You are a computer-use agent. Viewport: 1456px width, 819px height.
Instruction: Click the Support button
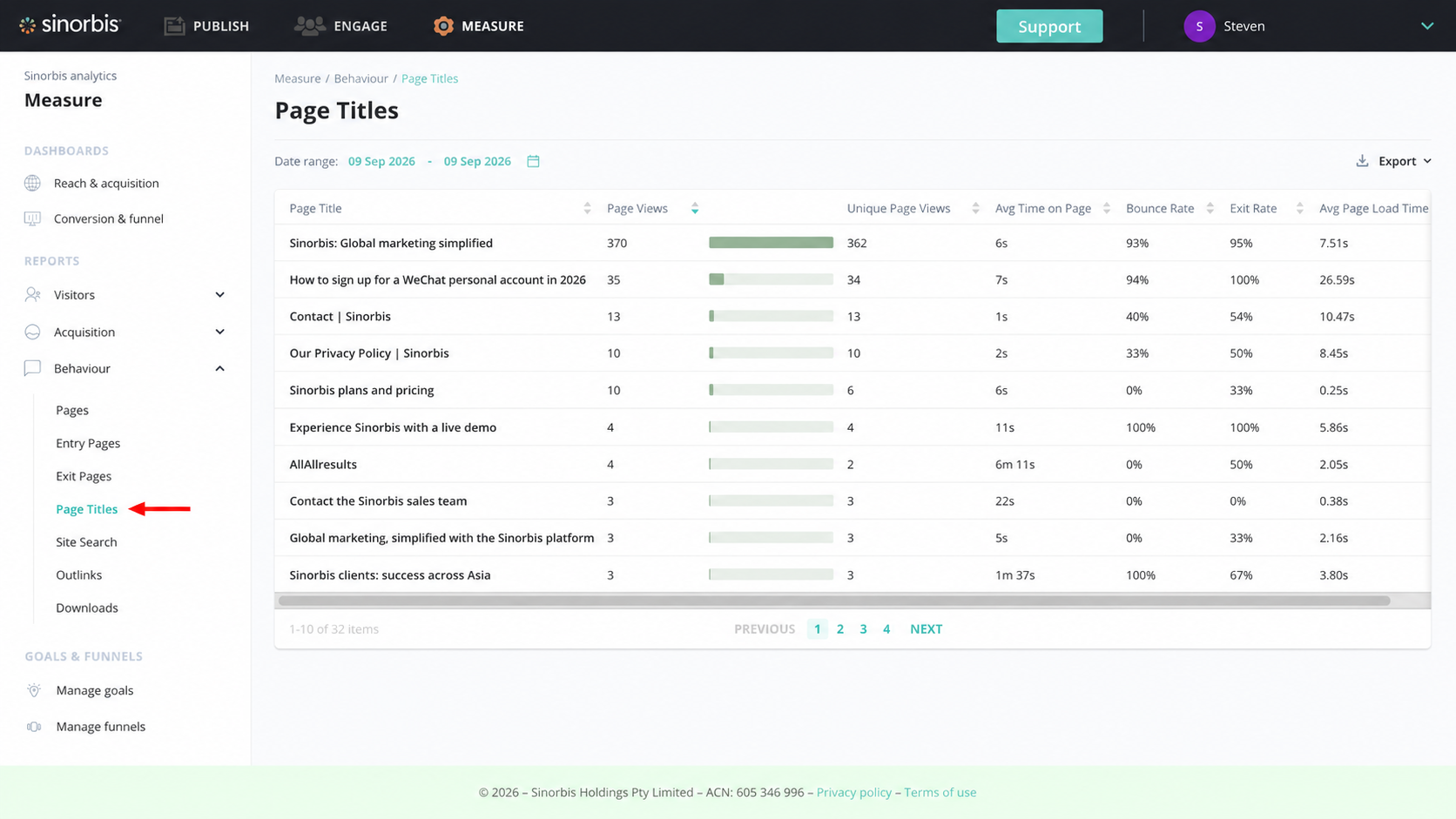click(x=1049, y=26)
